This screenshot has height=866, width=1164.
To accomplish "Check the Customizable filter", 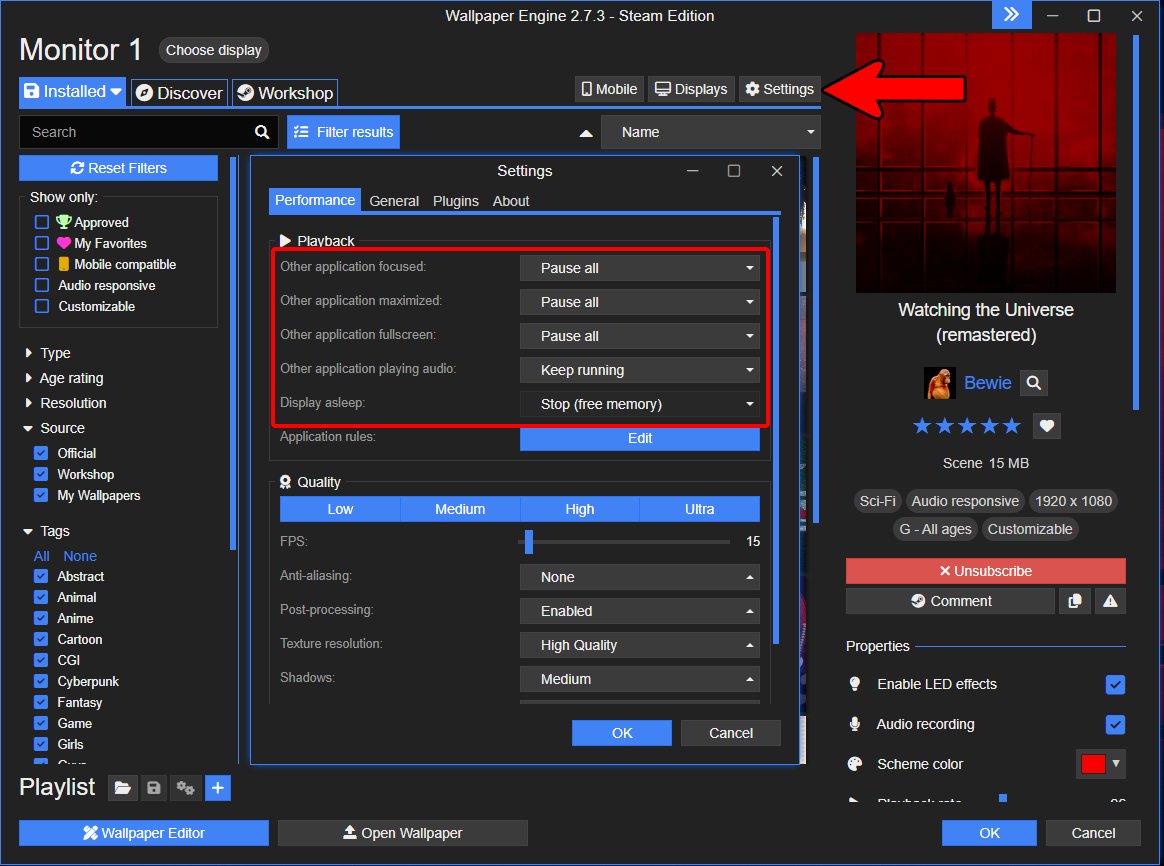I will (42, 306).
